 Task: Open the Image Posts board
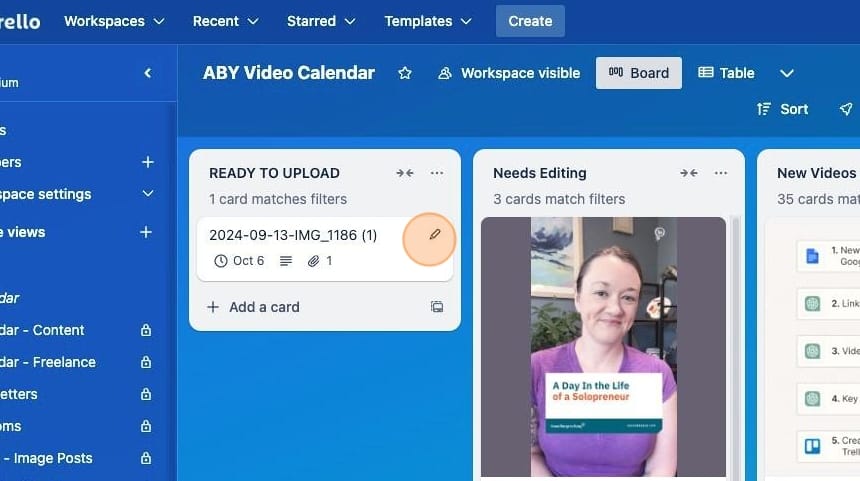point(46,458)
